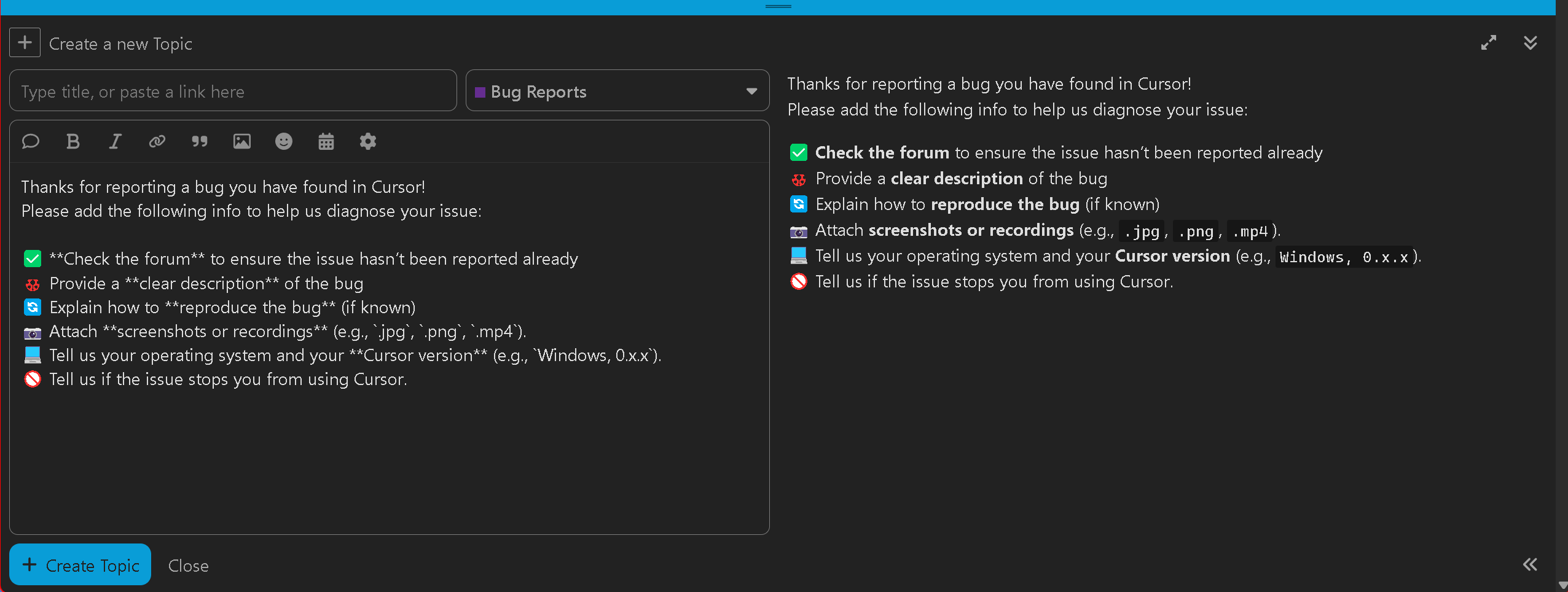Image resolution: width=1568 pixels, height=592 pixels.
Task: Open the Bug Reports category dropdown
Action: coord(617,91)
